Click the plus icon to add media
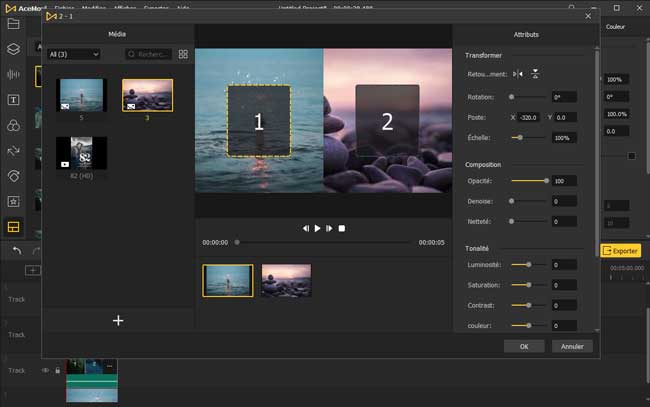The height and width of the screenshot is (407, 650). (x=118, y=320)
